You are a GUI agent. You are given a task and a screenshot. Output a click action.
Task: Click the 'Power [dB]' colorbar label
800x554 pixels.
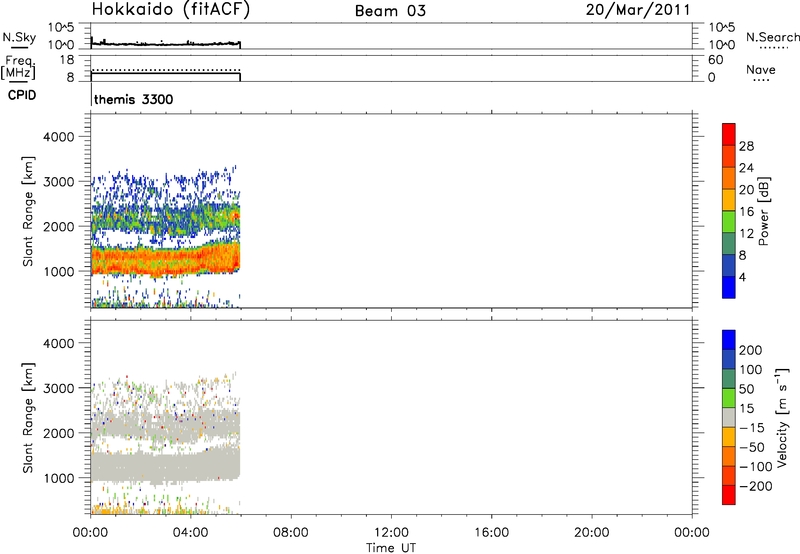[x=764, y=211]
